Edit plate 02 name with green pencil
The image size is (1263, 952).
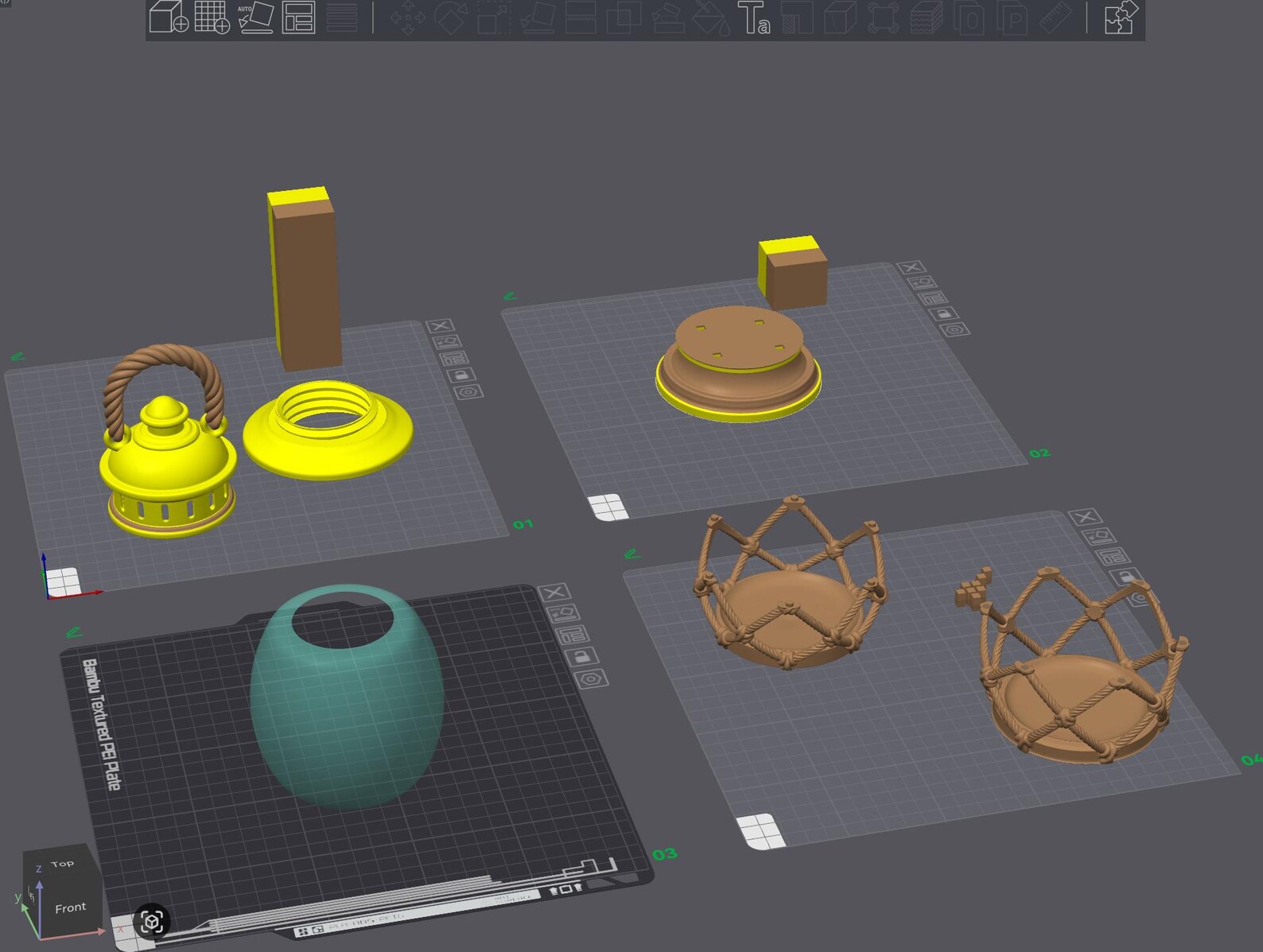[510, 296]
